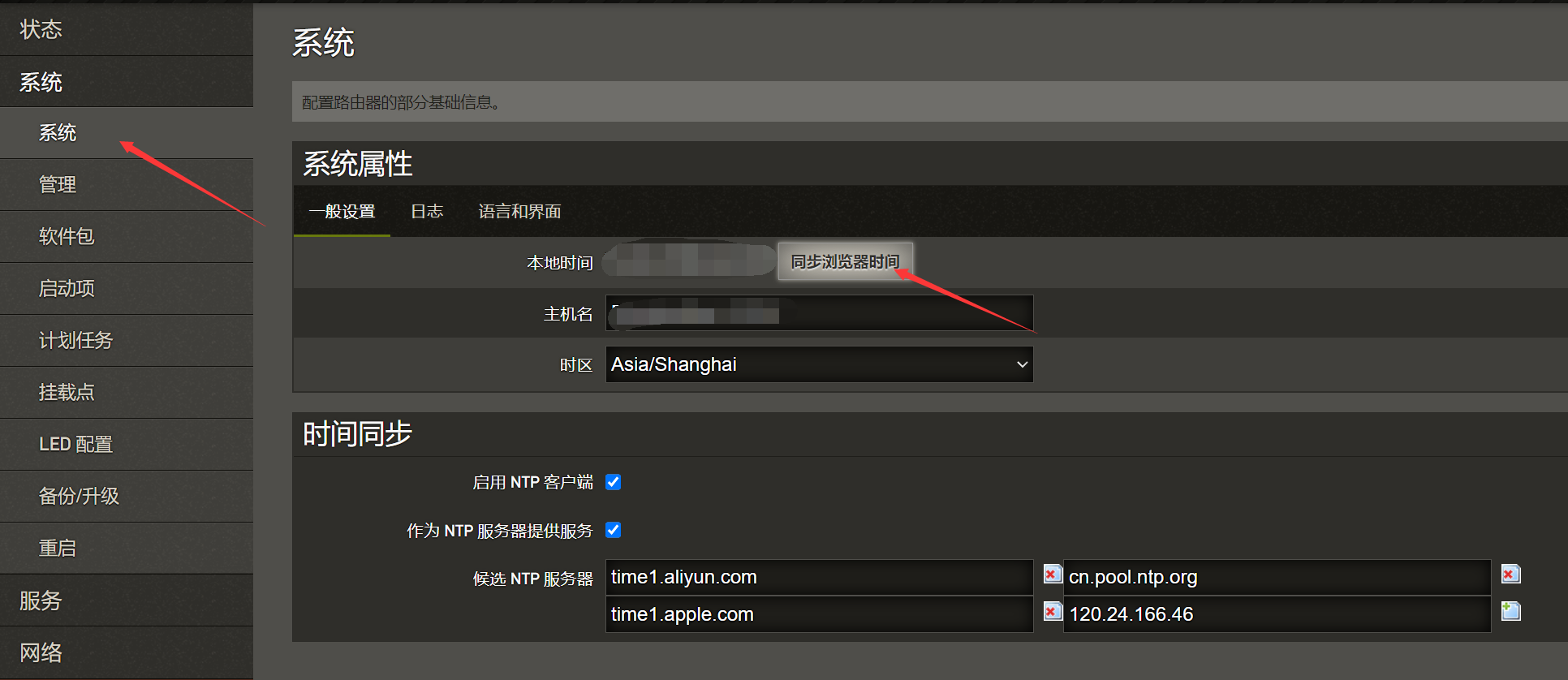The height and width of the screenshot is (680, 1568).
Task: Open 管理 page in sidebar
Action: pyautogui.click(x=127, y=185)
